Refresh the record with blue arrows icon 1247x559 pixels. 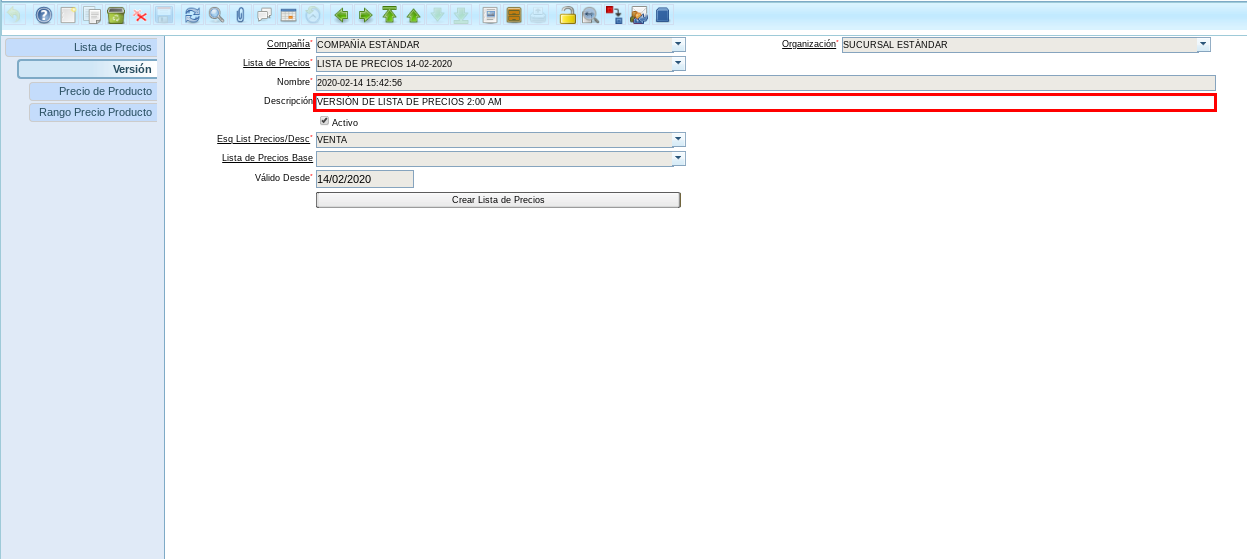192,15
